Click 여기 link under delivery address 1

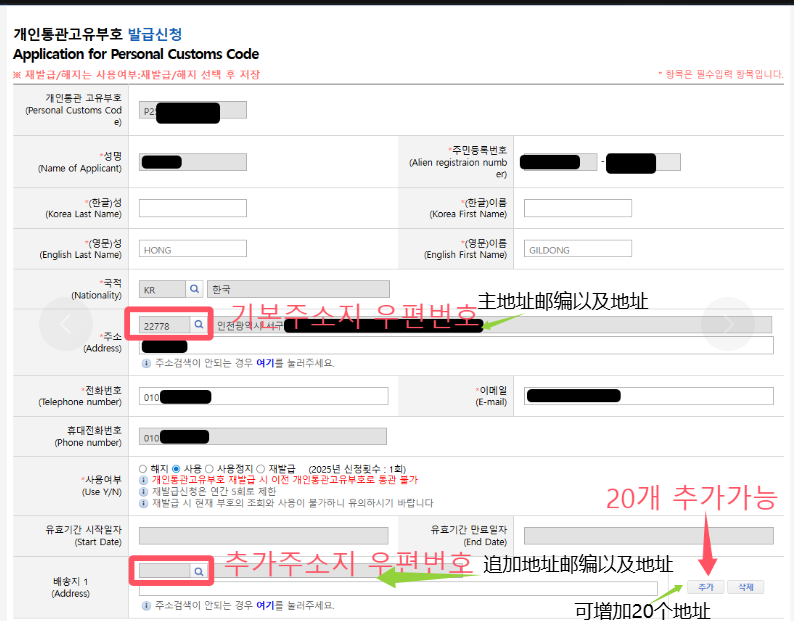coord(265,606)
